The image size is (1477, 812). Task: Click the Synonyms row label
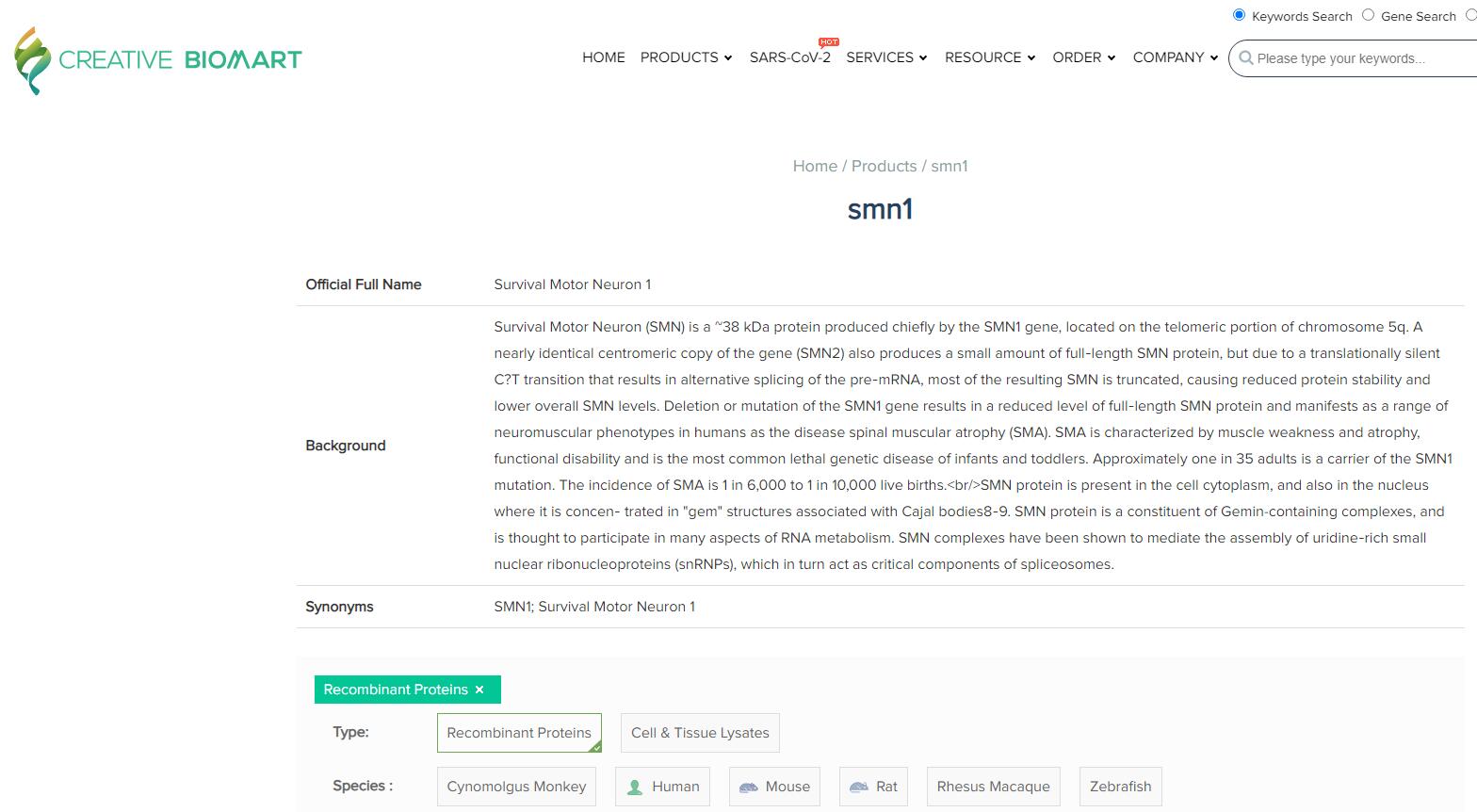[339, 607]
